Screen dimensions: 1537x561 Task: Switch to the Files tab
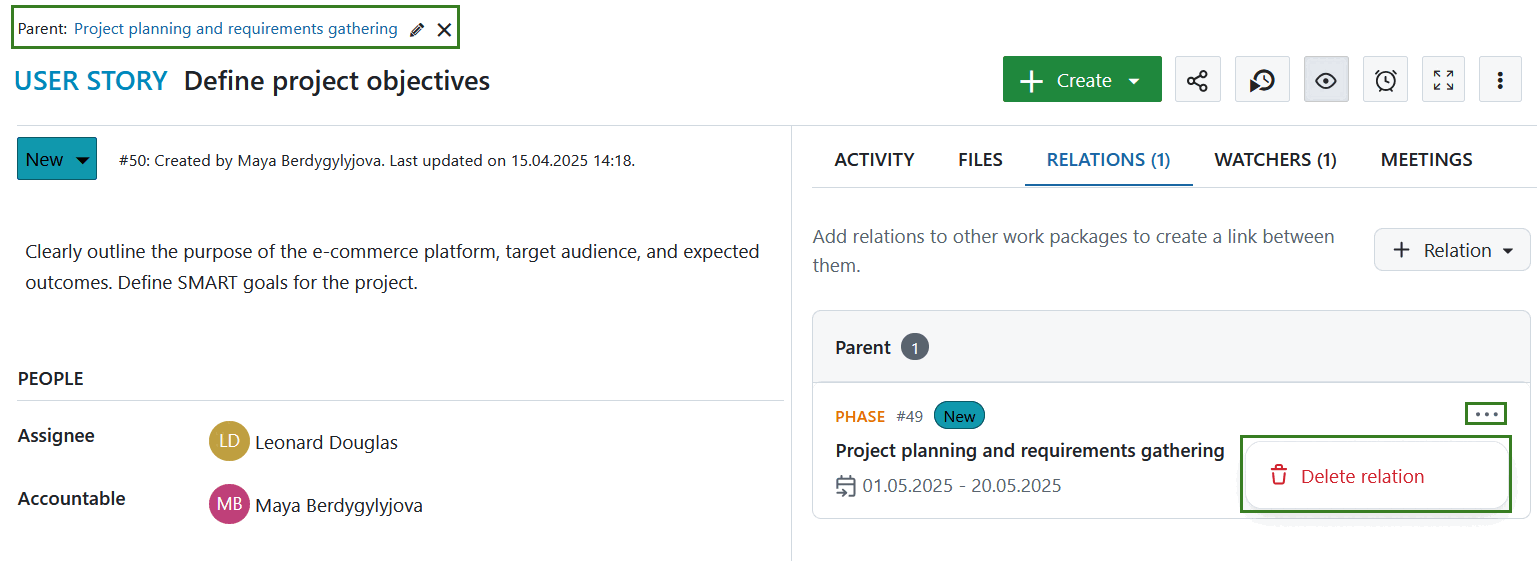(980, 160)
